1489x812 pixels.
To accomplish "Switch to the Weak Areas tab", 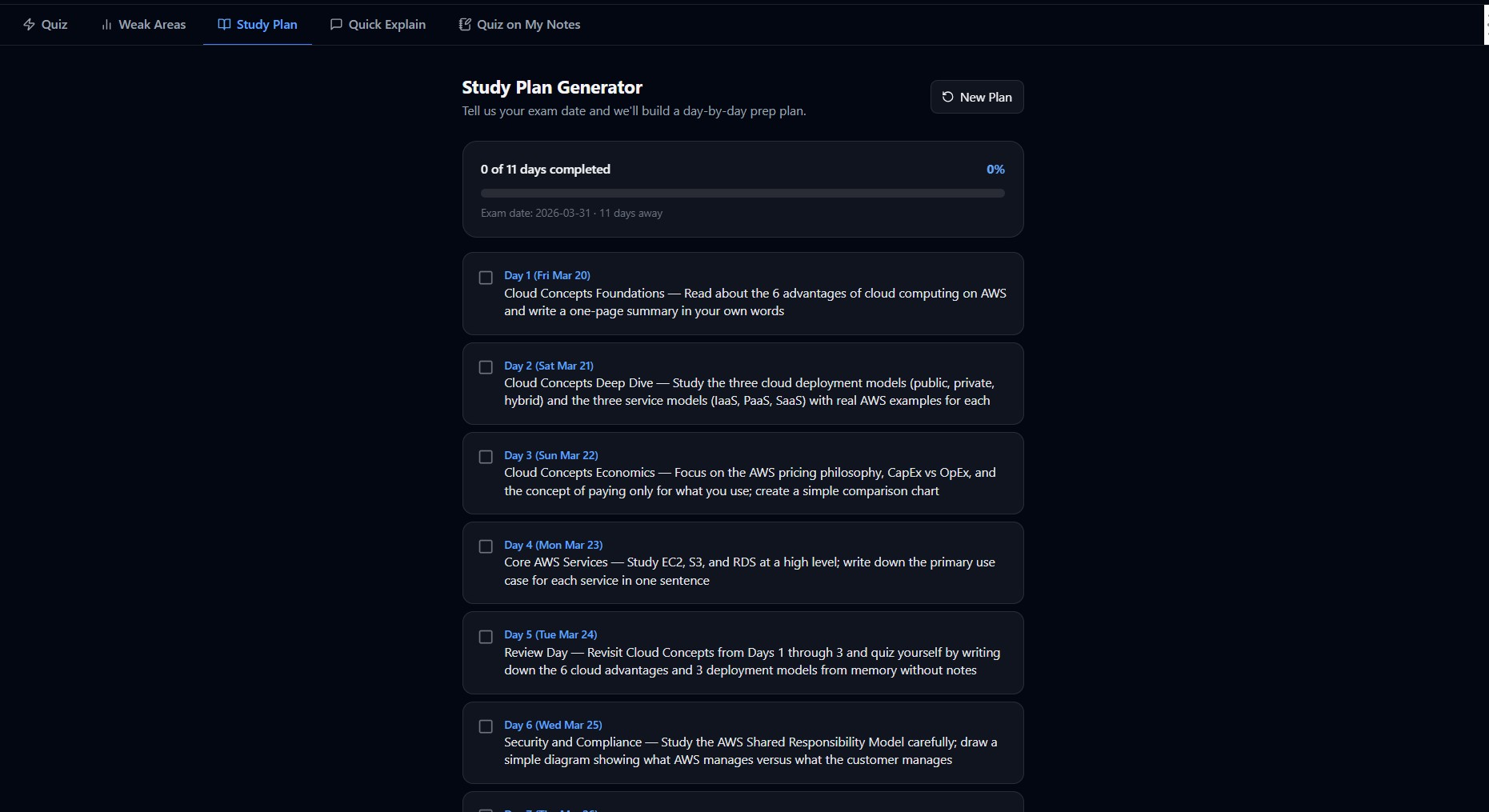I will [x=143, y=25].
